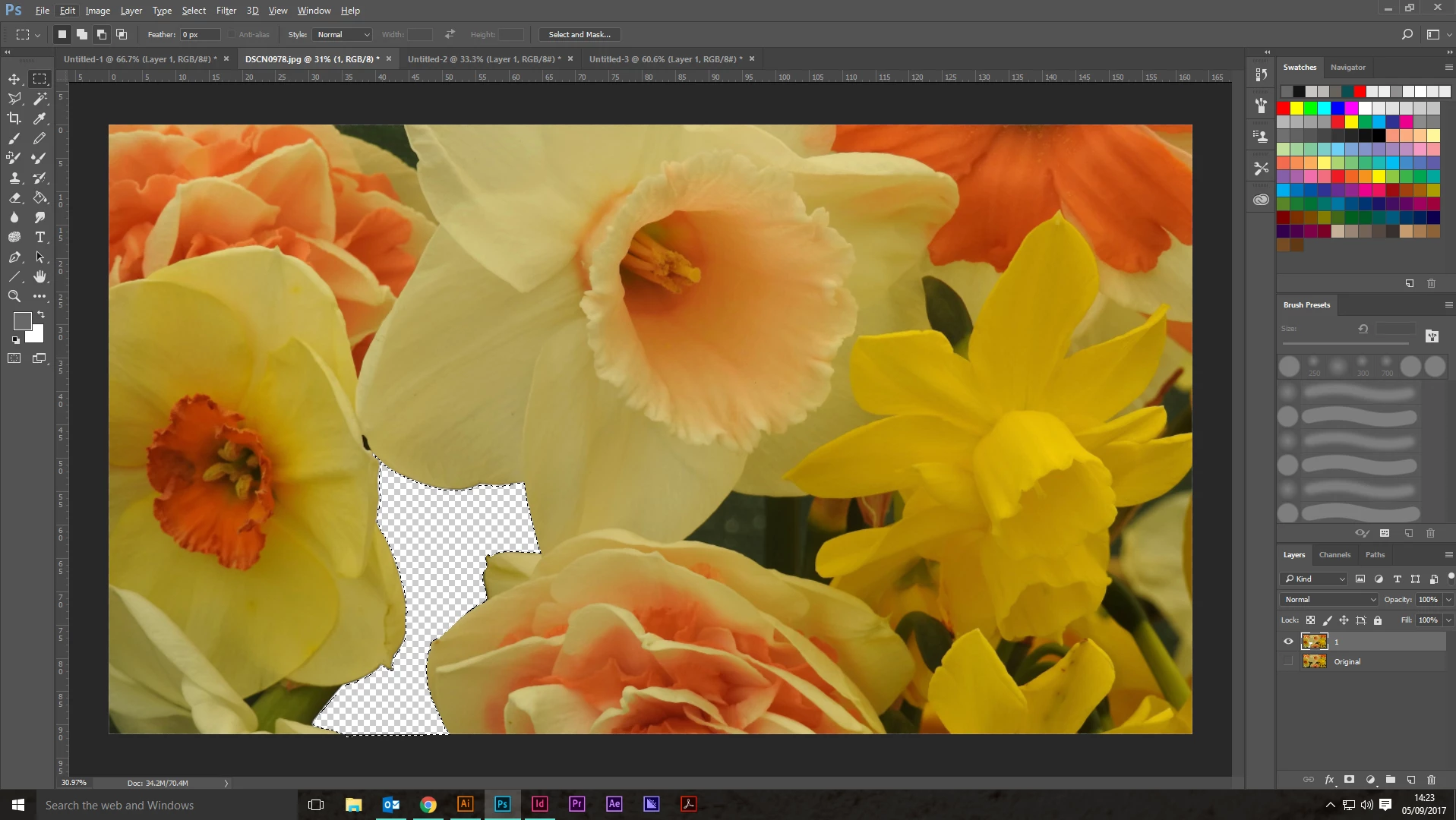Viewport: 1456px width, 820px height.
Task: Switch to Untitled-2 document tab
Action: click(483, 59)
